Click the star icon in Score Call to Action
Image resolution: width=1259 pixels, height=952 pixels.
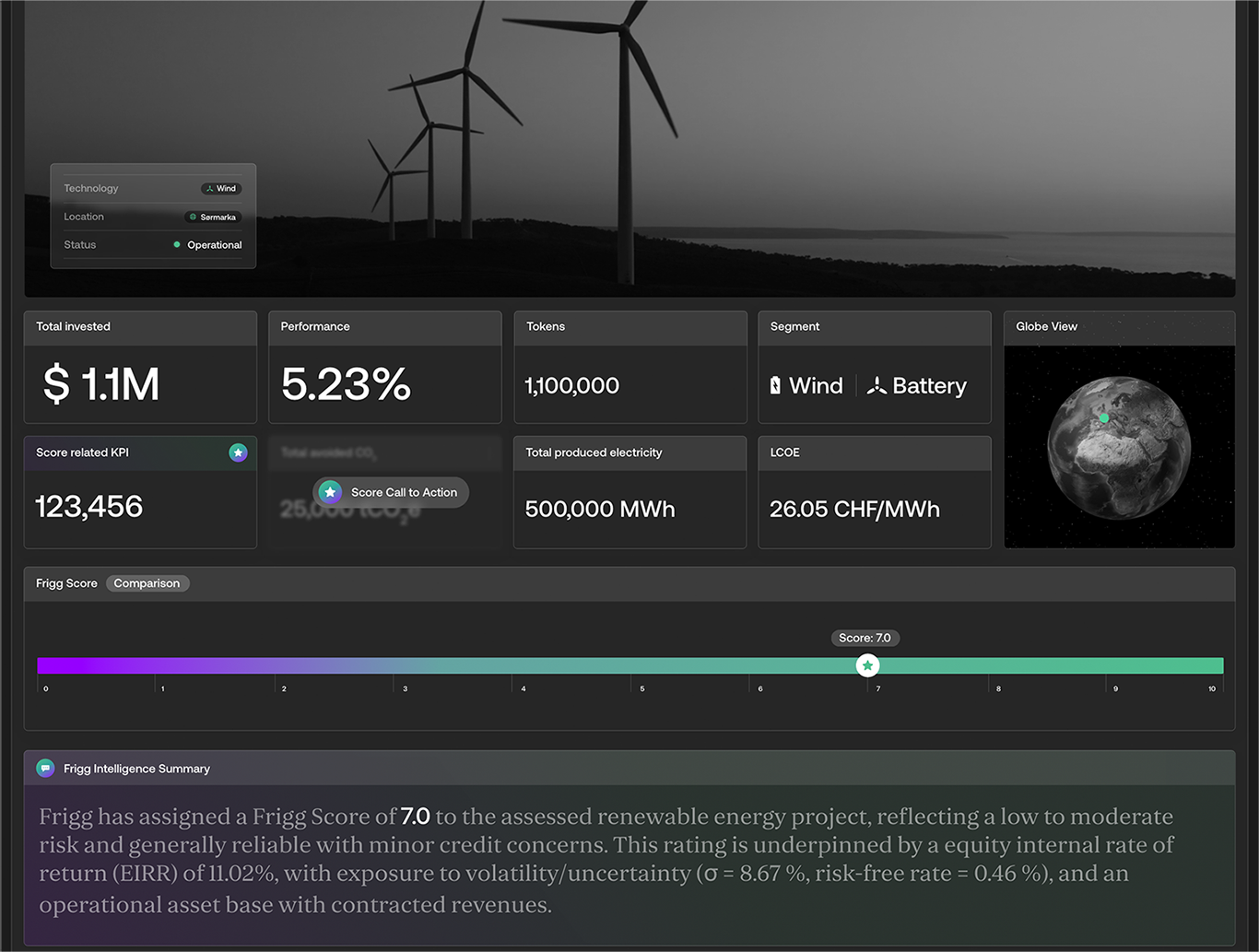pyautogui.click(x=330, y=492)
